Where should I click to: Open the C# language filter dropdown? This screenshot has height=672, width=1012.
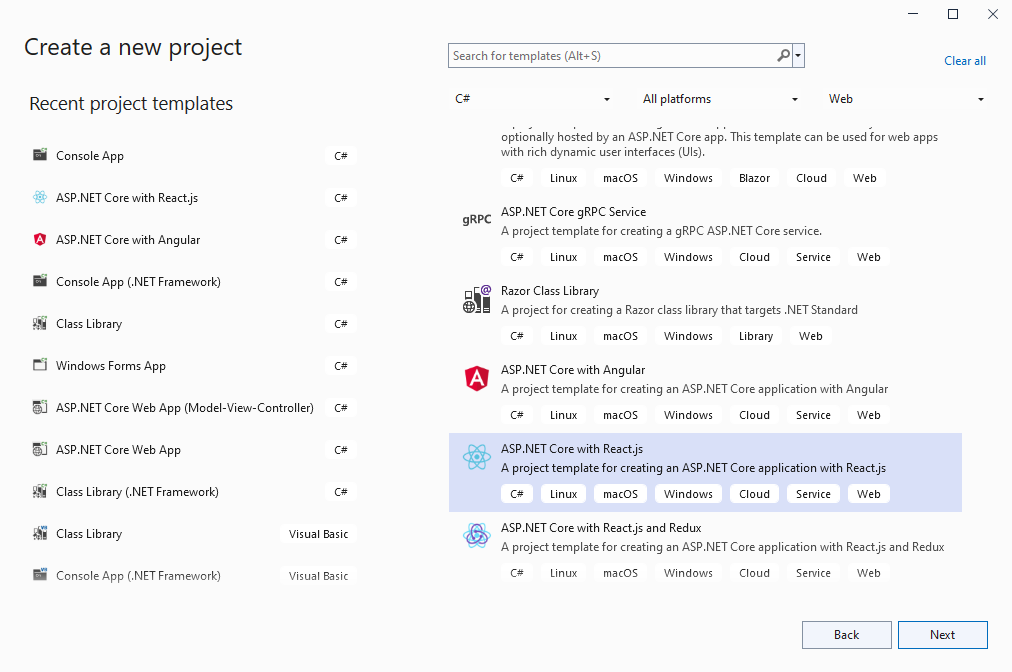(532, 99)
